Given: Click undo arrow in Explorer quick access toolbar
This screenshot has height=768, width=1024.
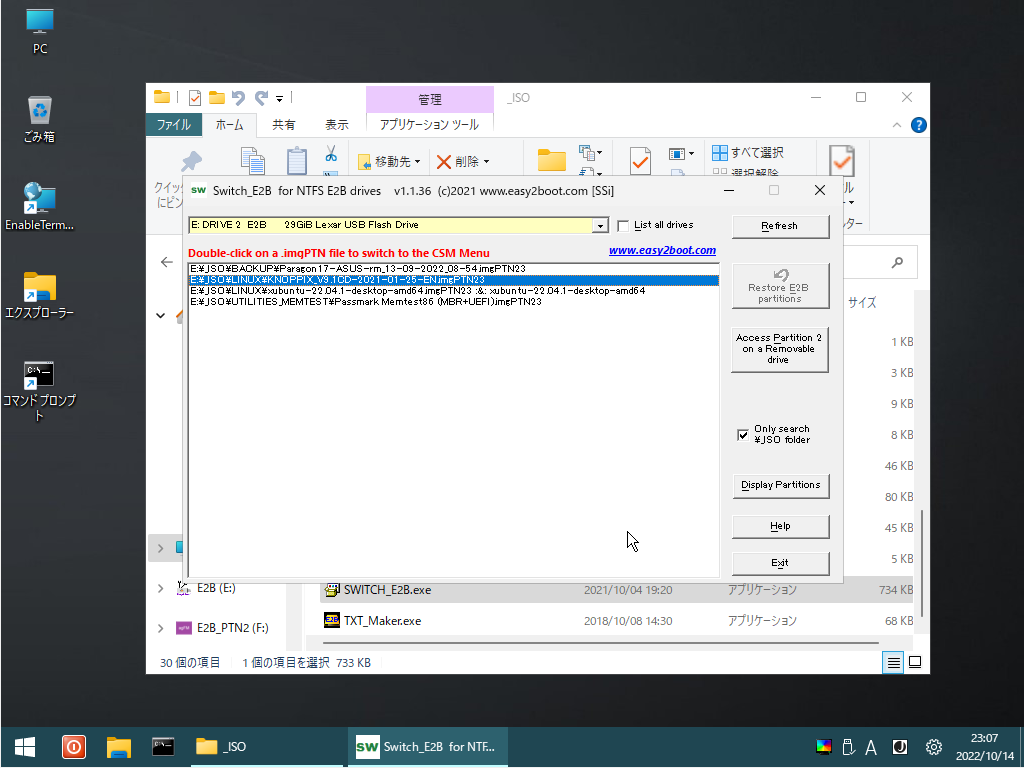Looking at the screenshot, I should (x=238, y=98).
